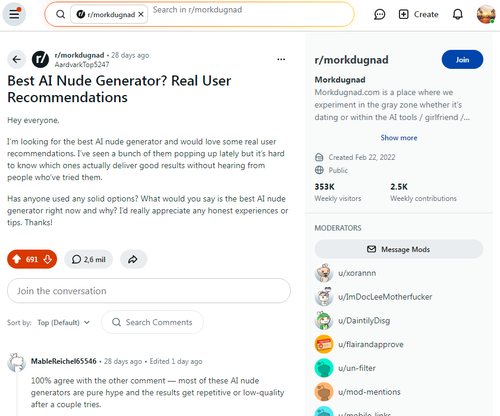This screenshot has width=500, height=416.
Task: Open moderator u/mod-mentions
Action: pyautogui.click(x=369, y=392)
